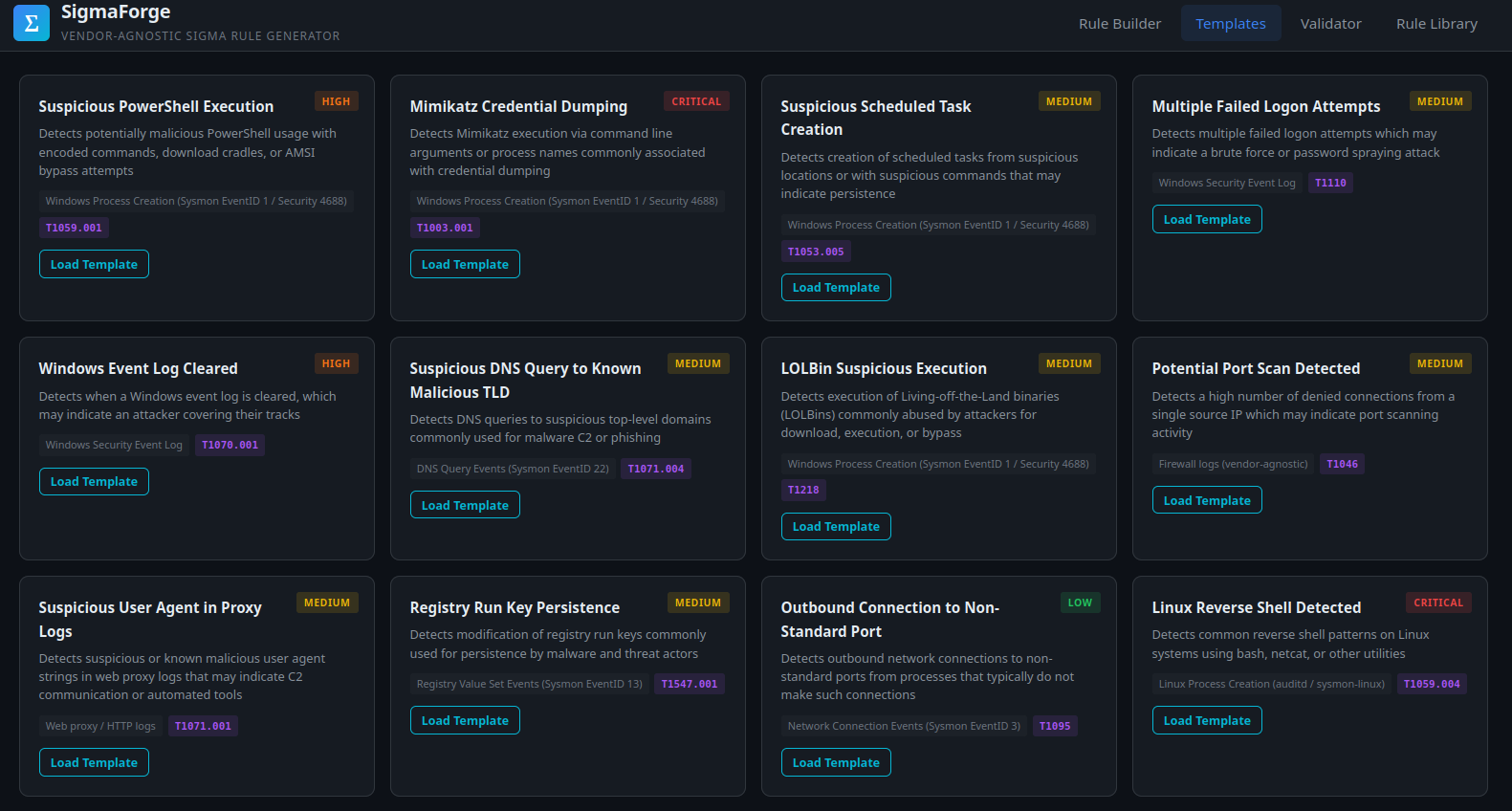Viewport: 1512px width, 811px height.
Task: Select the T1110 technique tag
Action: point(1330,184)
